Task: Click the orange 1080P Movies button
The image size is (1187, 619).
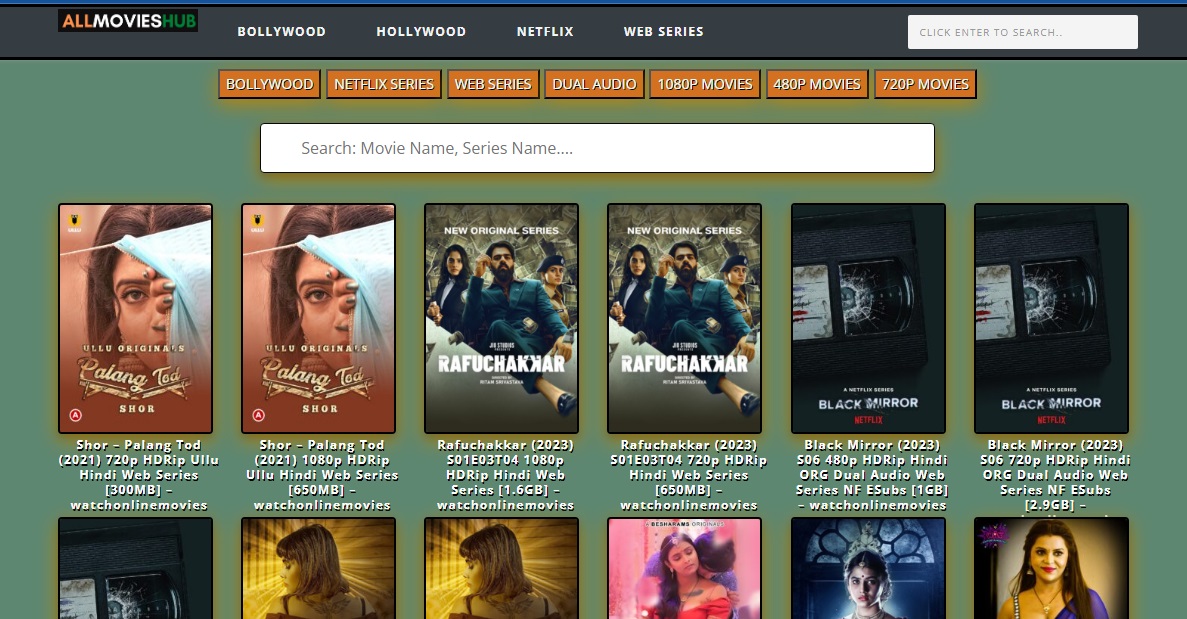Action: point(705,84)
